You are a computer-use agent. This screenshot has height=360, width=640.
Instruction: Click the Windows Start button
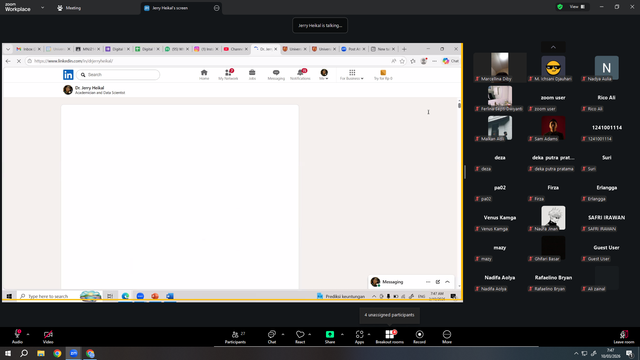8,353
